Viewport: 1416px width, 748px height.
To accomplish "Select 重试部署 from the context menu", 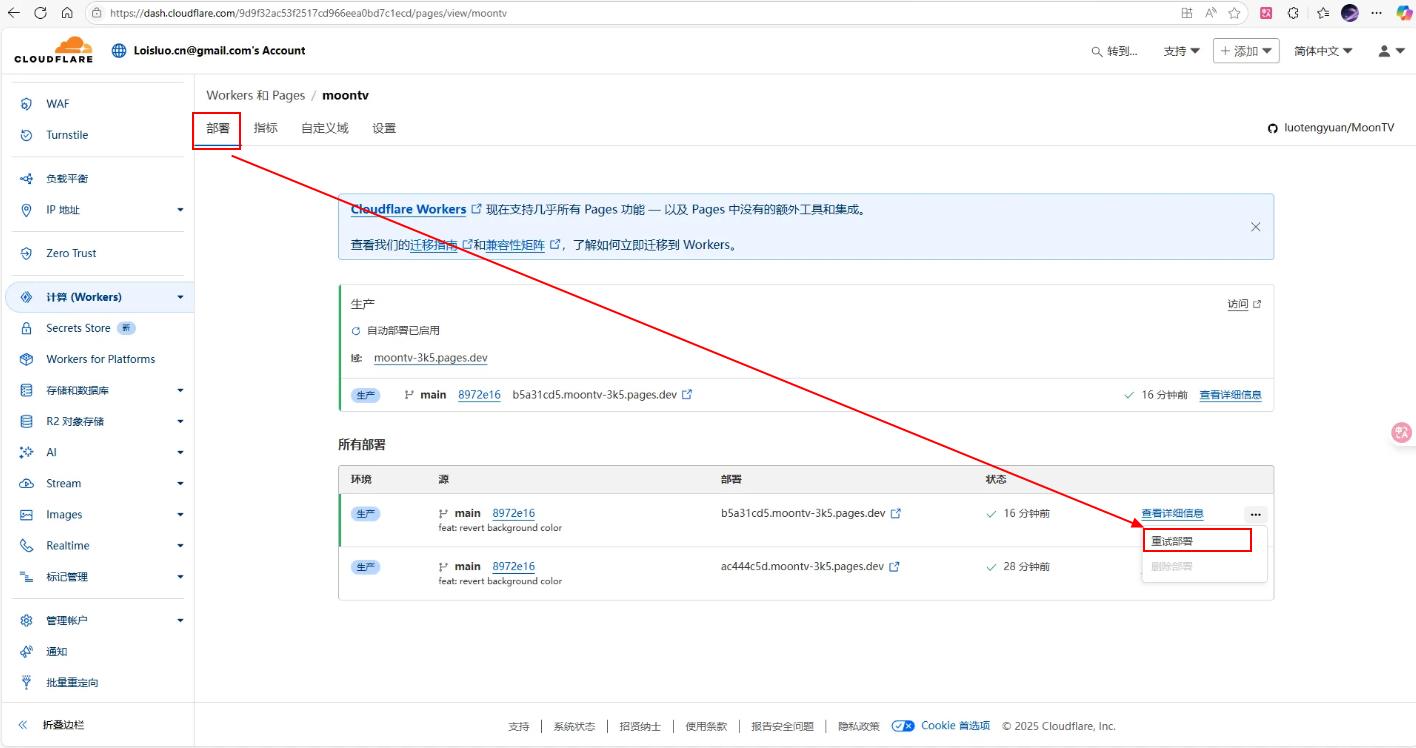I will coord(1197,541).
